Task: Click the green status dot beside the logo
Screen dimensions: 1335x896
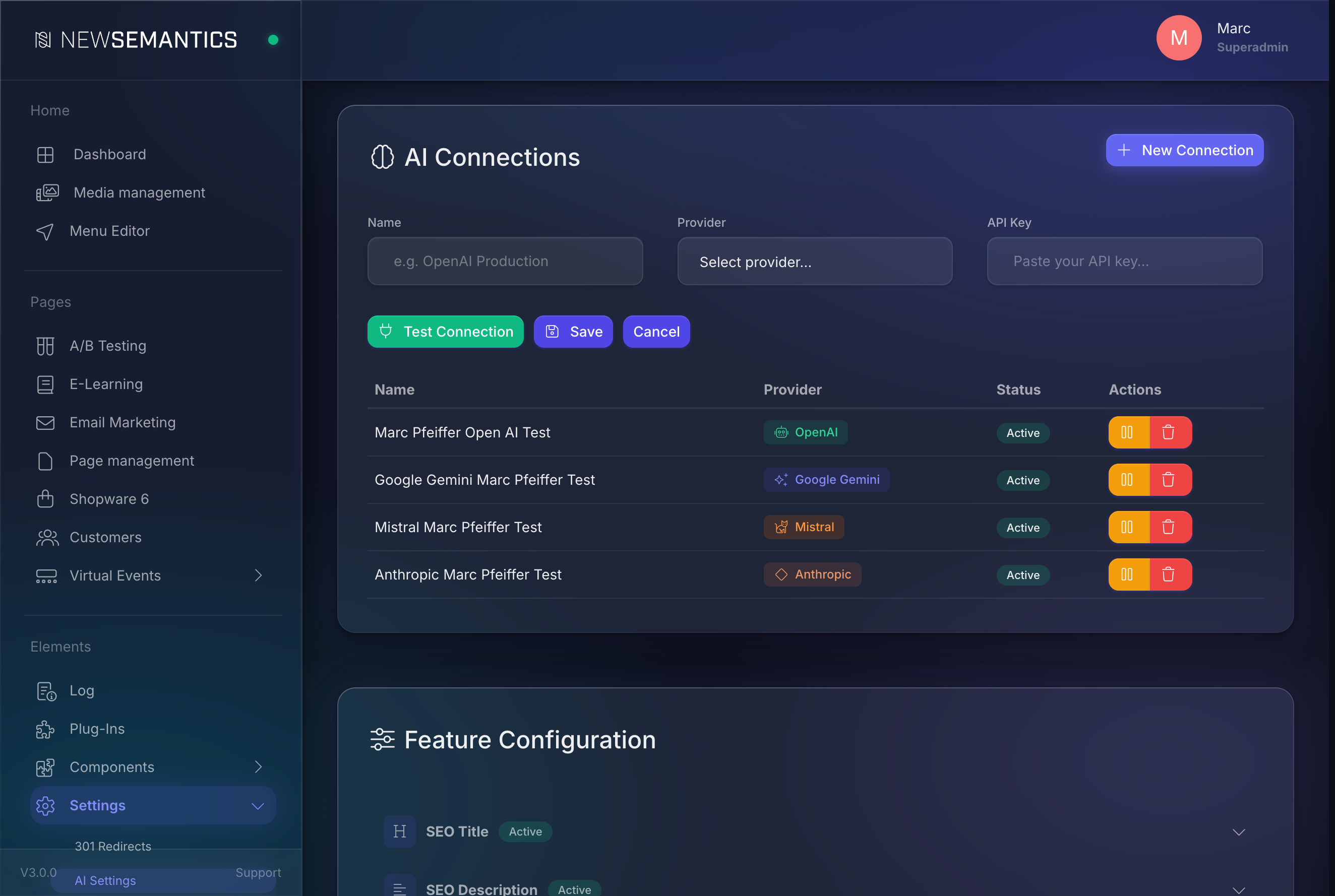Action: tap(273, 40)
